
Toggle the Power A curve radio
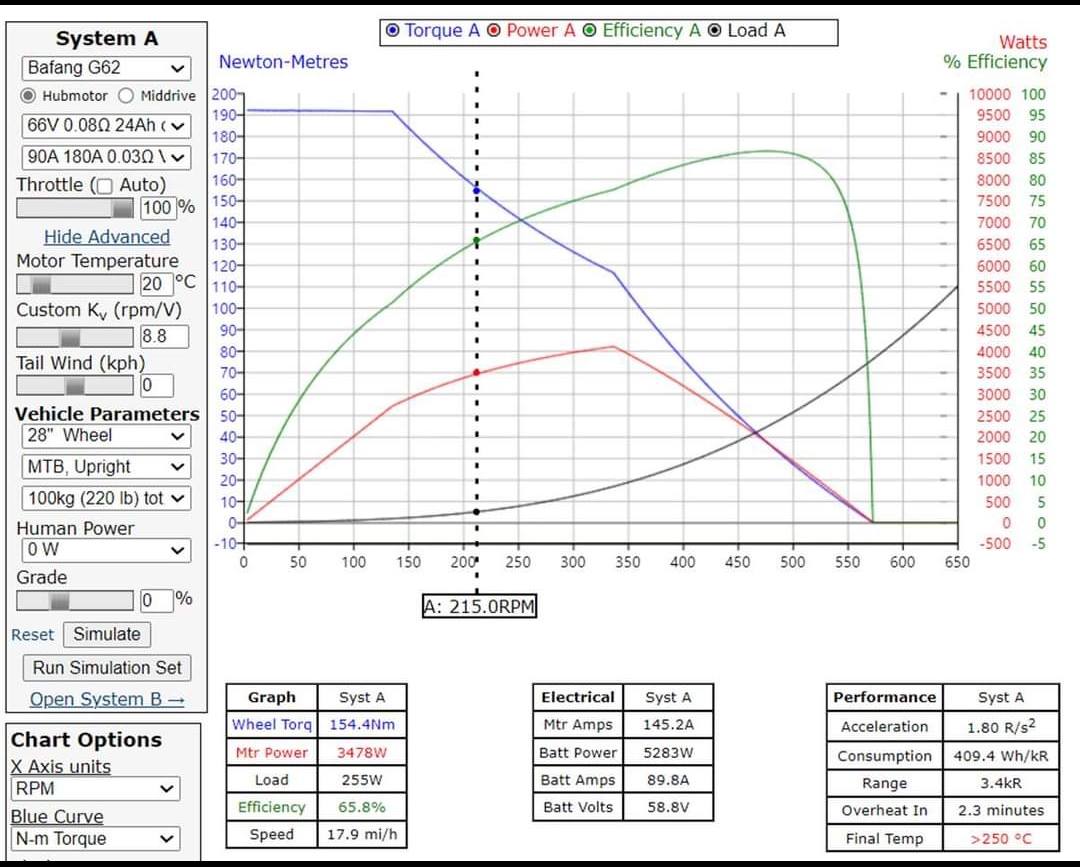click(494, 31)
